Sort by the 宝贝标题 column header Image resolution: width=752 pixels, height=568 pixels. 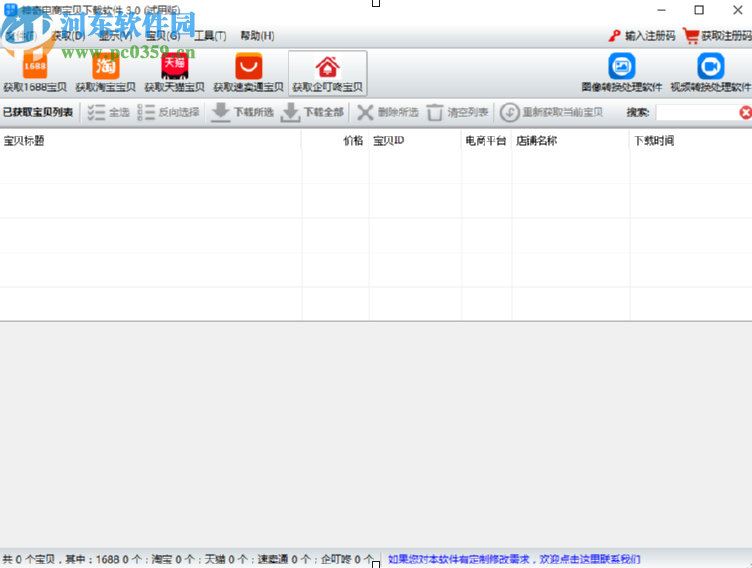151,141
